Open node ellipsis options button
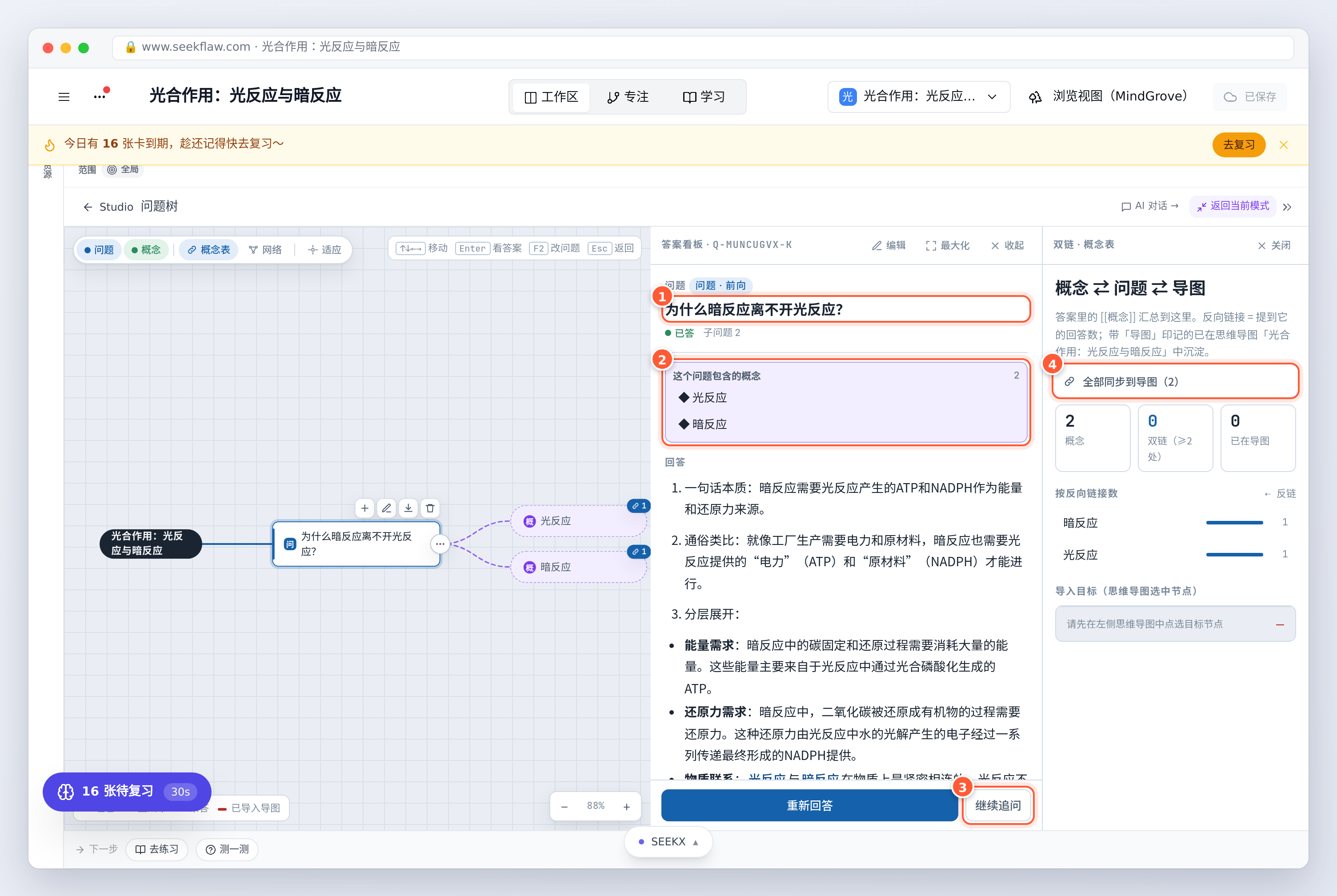 (x=440, y=544)
